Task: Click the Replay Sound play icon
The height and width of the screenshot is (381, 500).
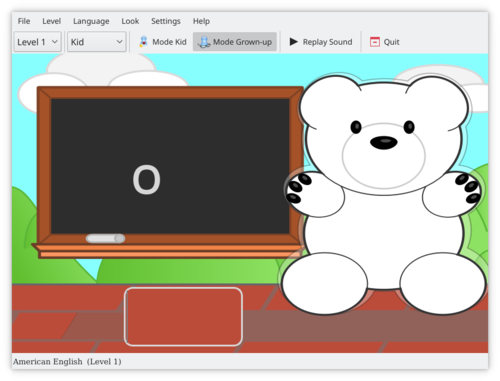Action: coord(293,42)
